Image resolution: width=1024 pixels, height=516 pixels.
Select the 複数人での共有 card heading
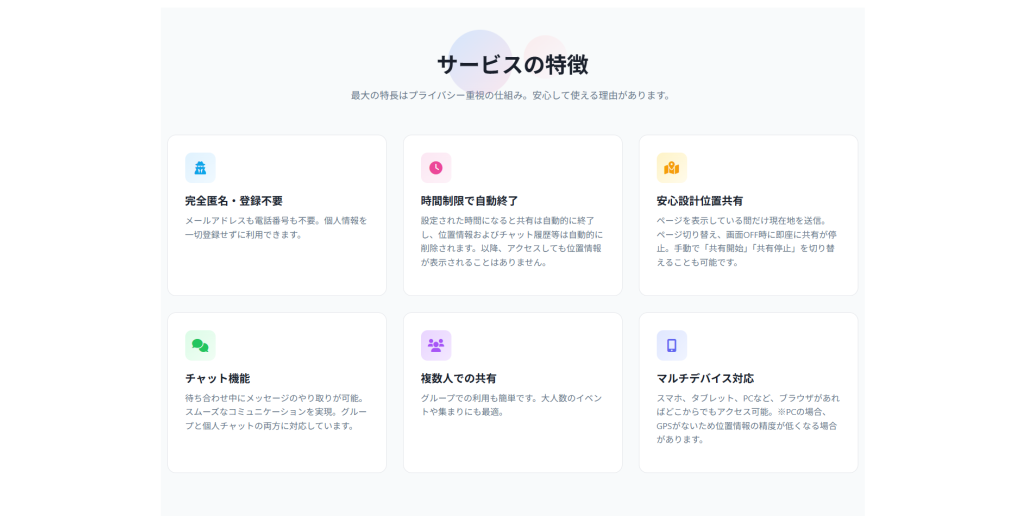(459, 379)
